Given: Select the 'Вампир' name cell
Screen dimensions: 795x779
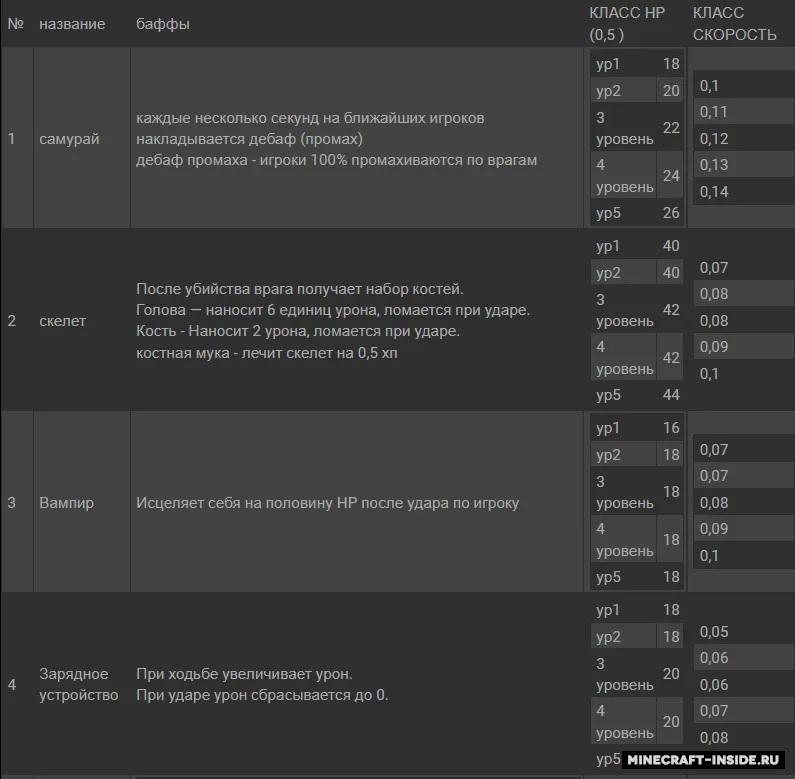Looking at the screenshot, I should pyautogui.click(x=66, y=503).
